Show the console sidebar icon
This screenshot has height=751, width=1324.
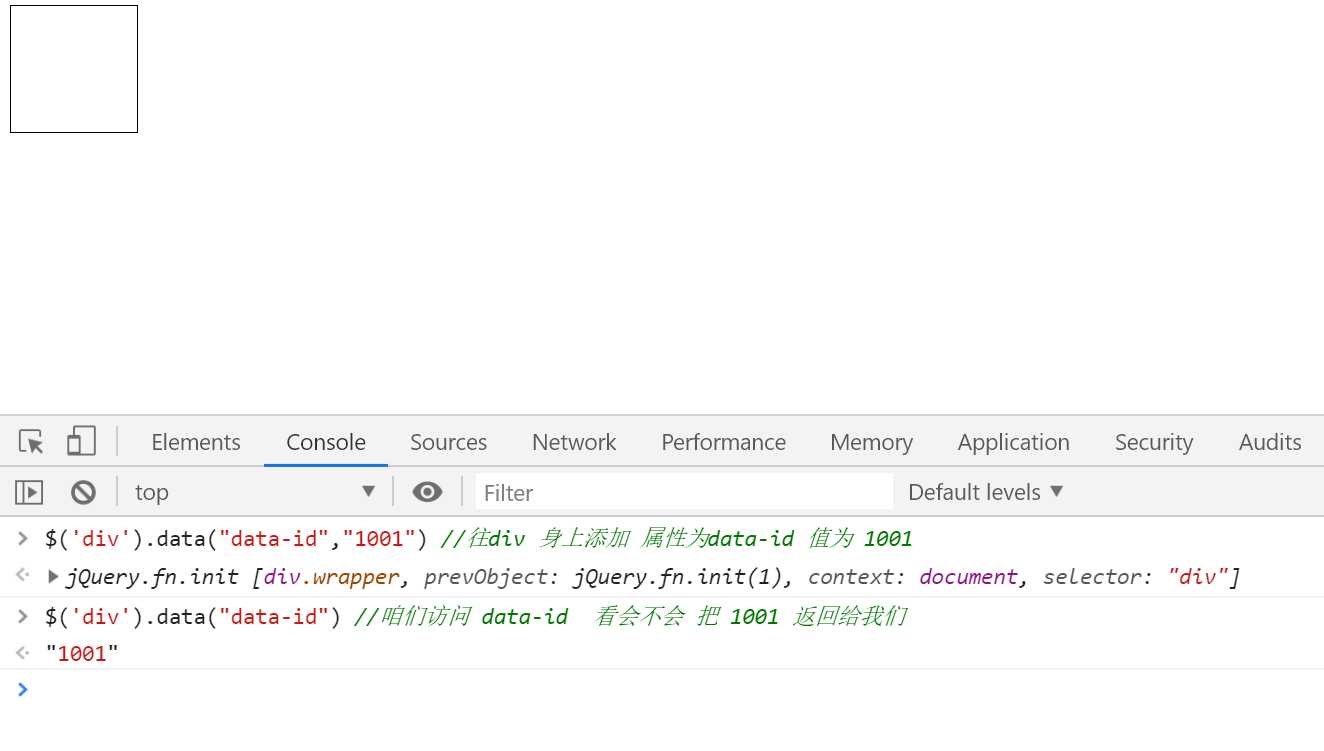(x=29, y=492)
